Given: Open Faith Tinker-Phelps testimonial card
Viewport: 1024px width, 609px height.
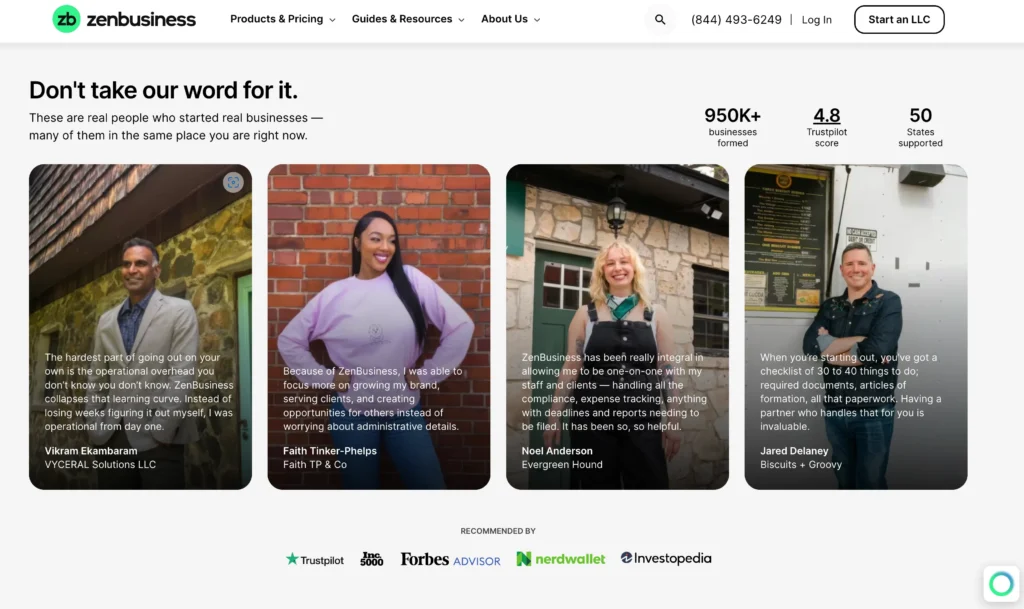Looking at the screenshot, I should pyautogui.click(x=379, y=327).
